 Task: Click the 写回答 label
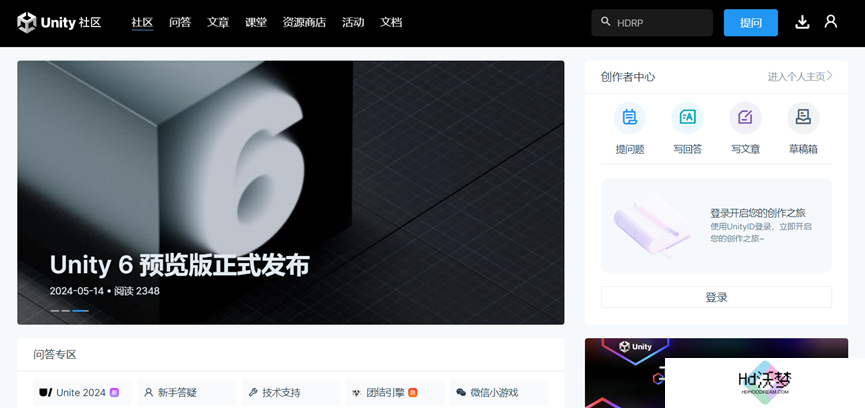[688, 149]
